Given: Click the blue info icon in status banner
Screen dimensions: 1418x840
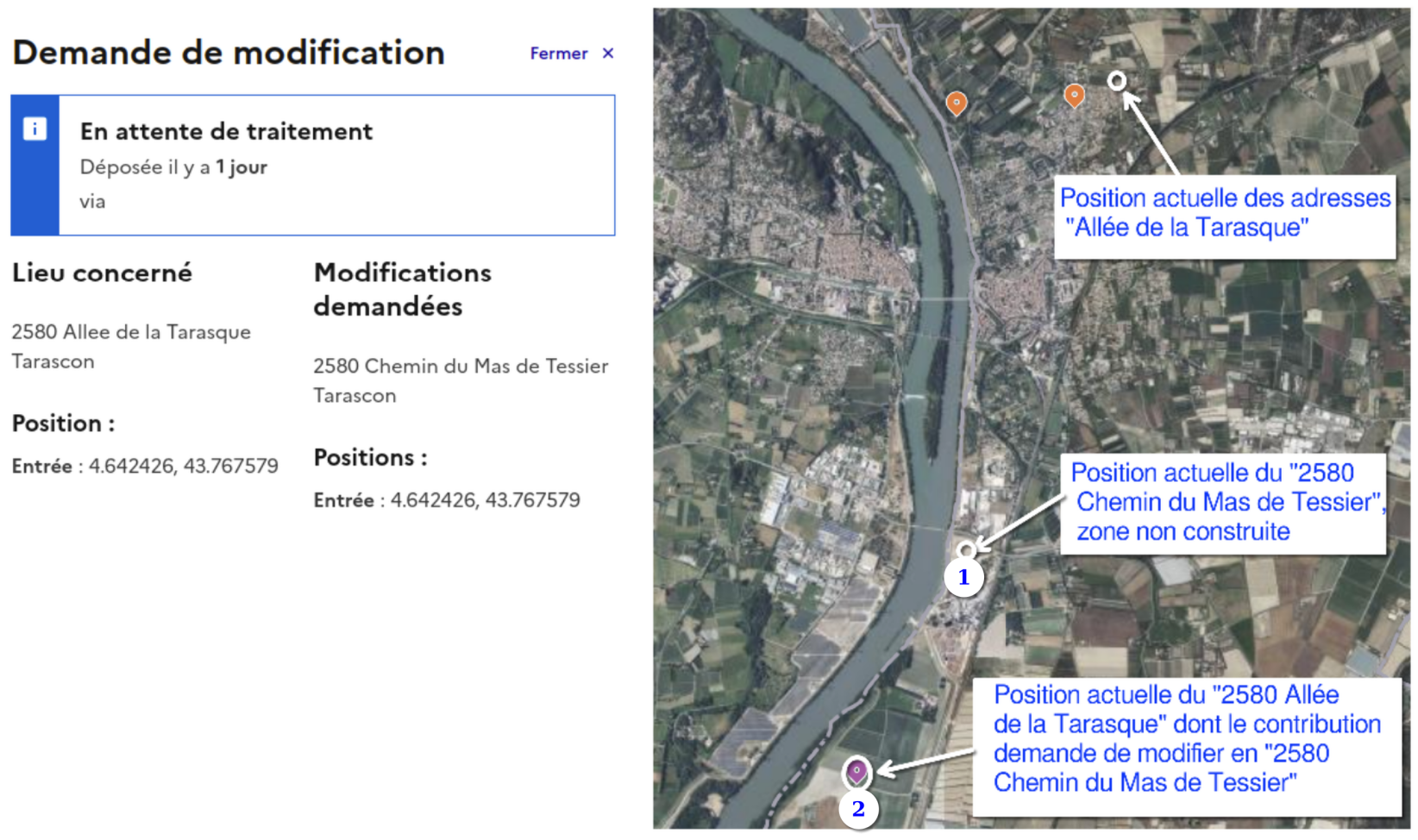Looking at the screenshot, I should pyautogui.click(x=35, y=129).
